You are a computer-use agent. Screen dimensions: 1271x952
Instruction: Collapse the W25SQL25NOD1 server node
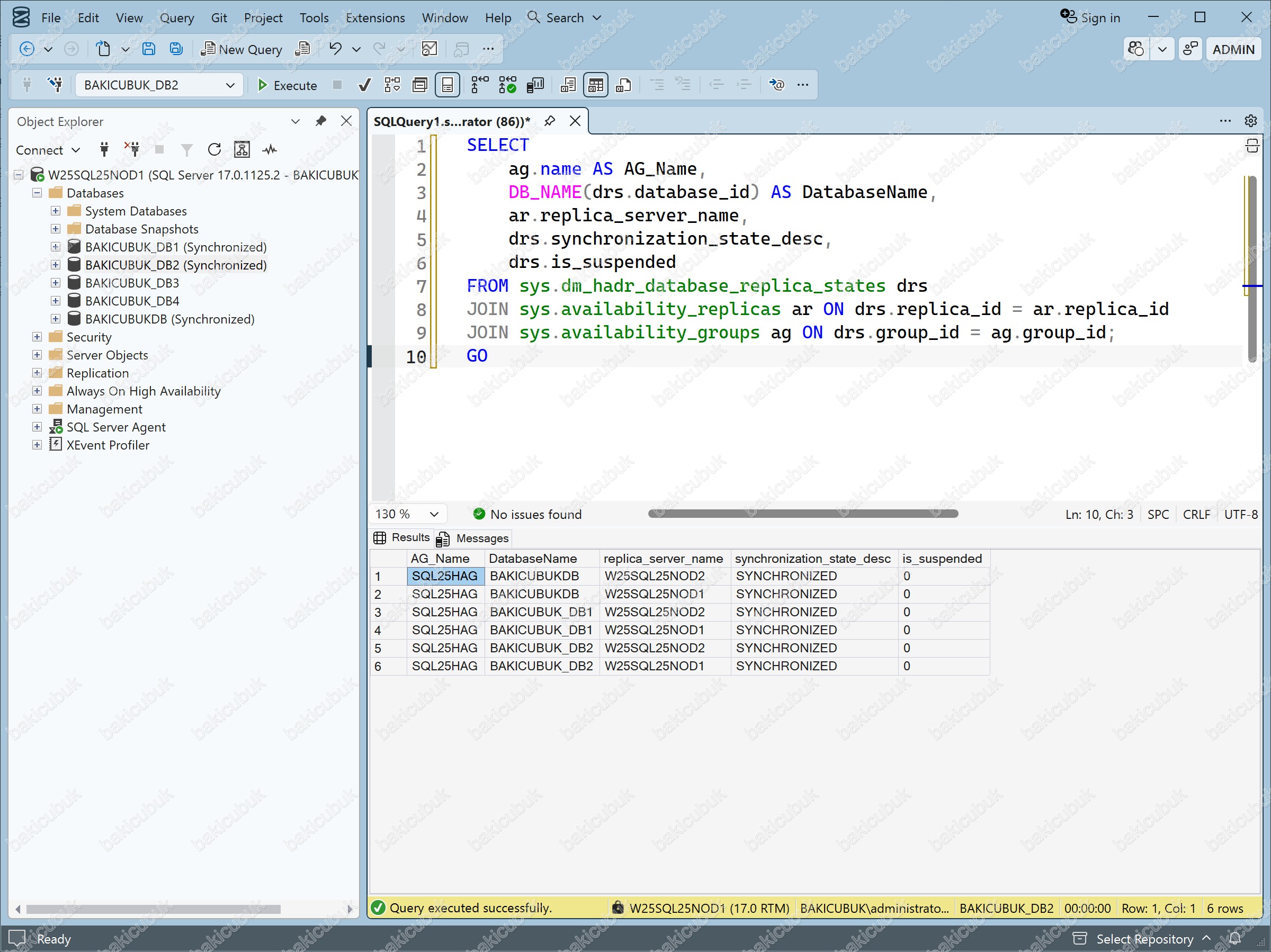19,175
